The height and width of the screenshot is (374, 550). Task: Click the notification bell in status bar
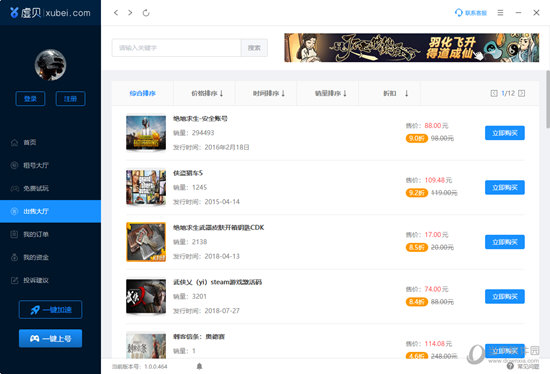pos(199,366)
